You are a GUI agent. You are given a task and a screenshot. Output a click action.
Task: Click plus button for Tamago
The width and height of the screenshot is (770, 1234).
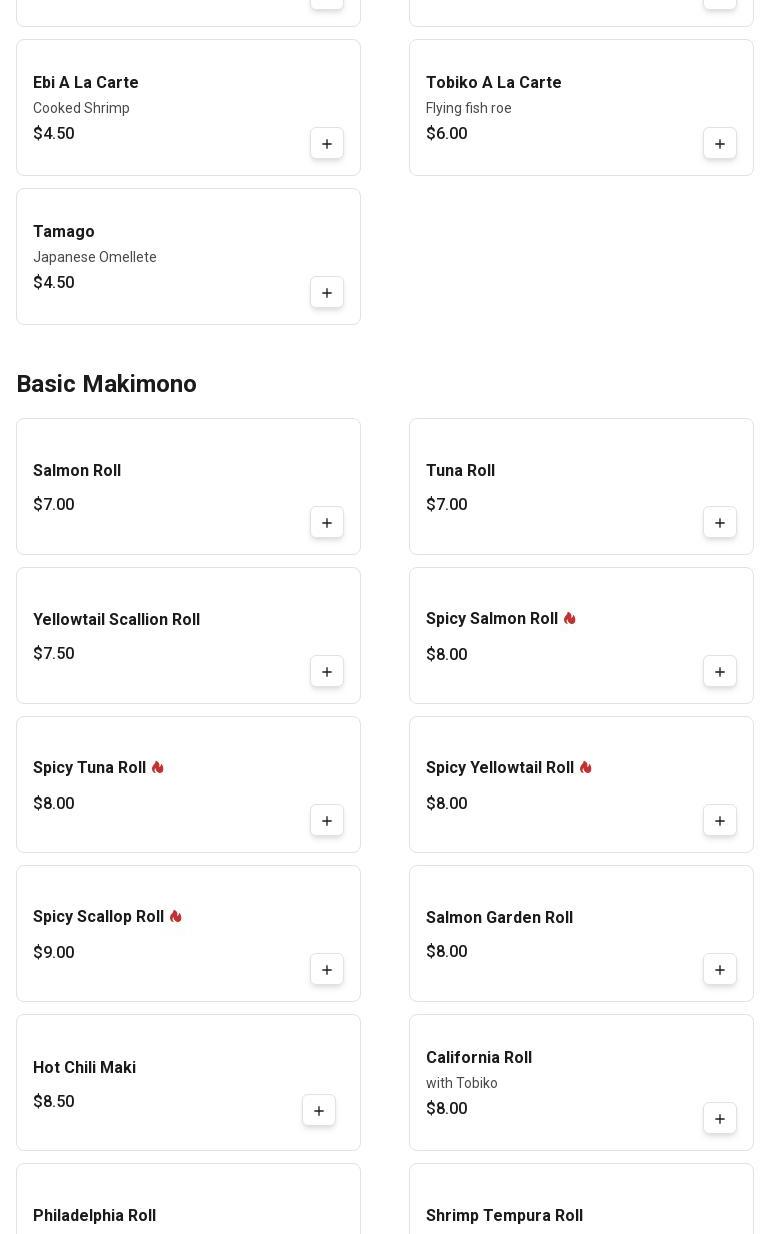(327, 293)
